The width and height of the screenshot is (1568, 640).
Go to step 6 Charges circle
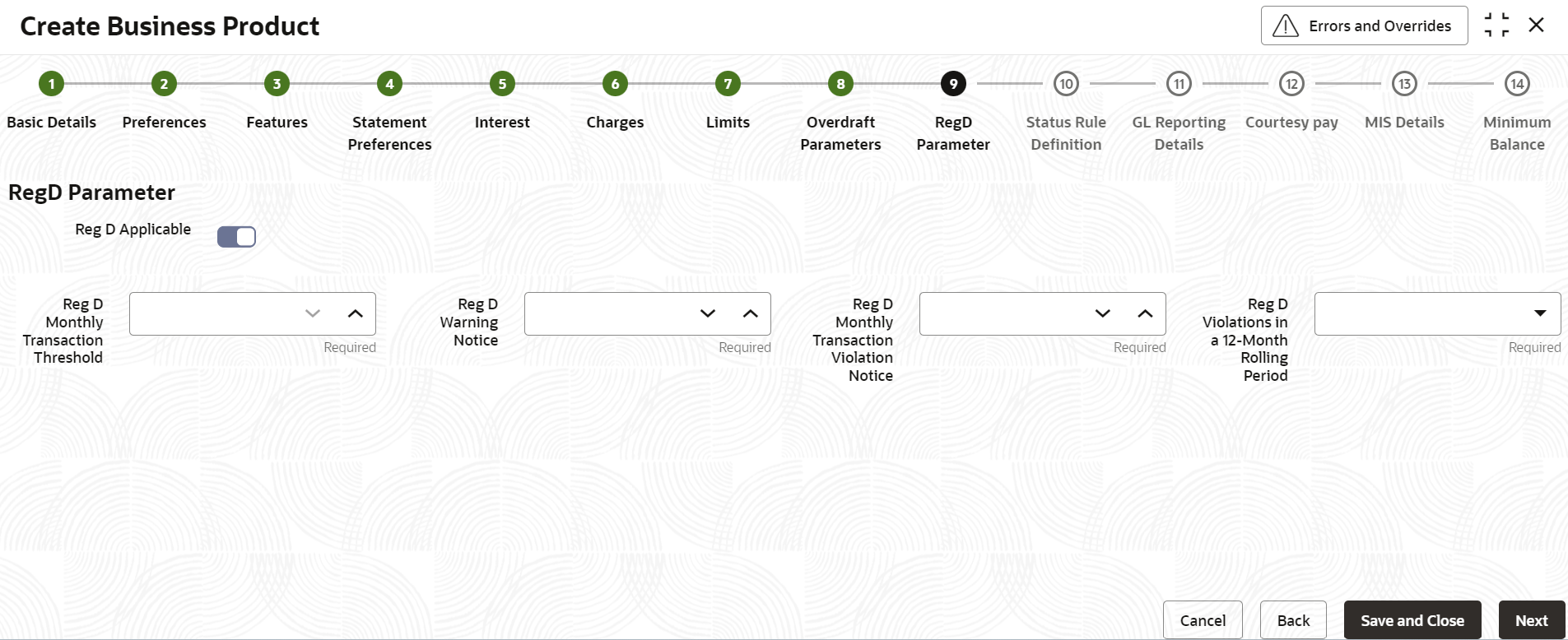tap(615, 83)
